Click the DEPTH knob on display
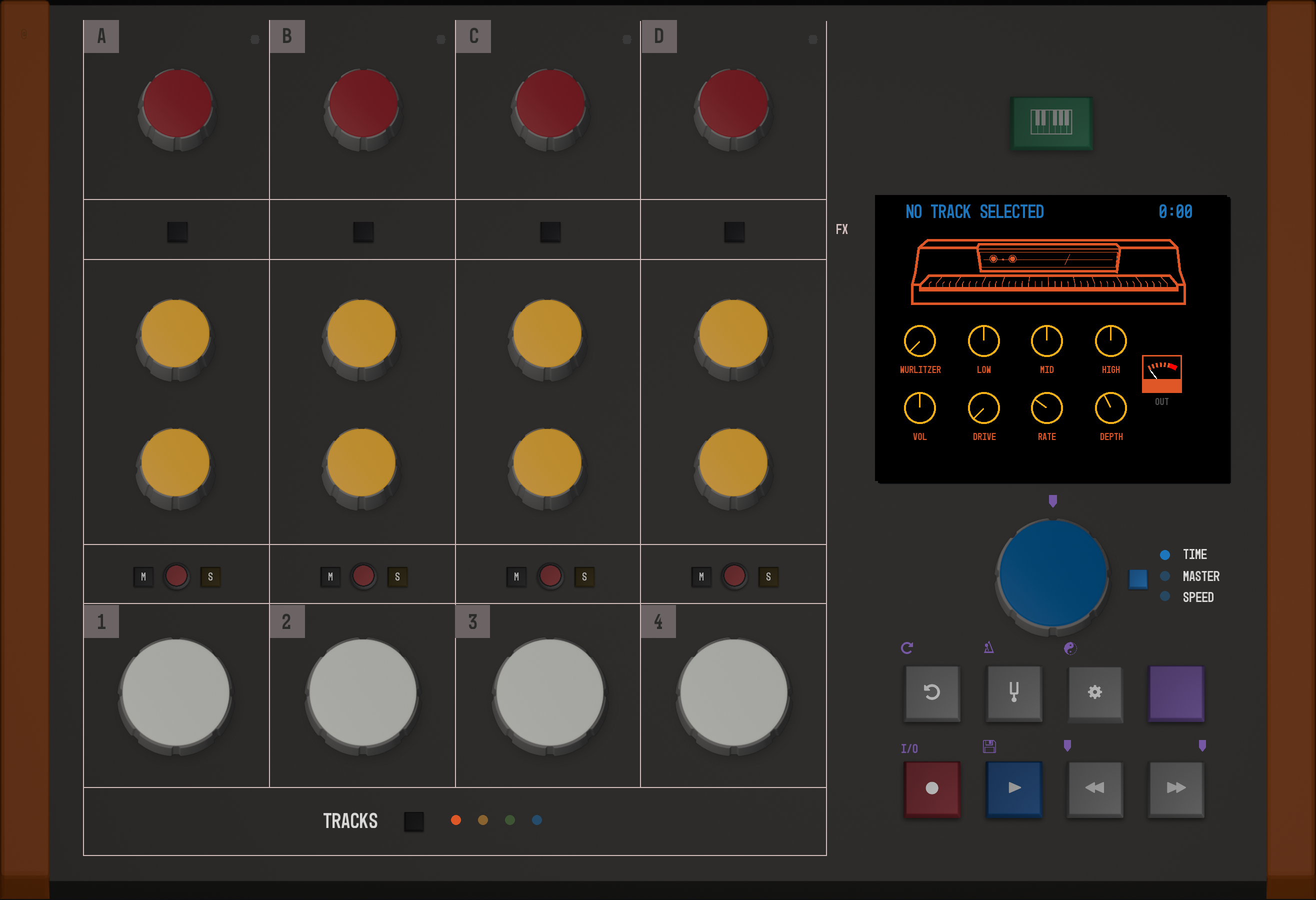 point(1110,408)
